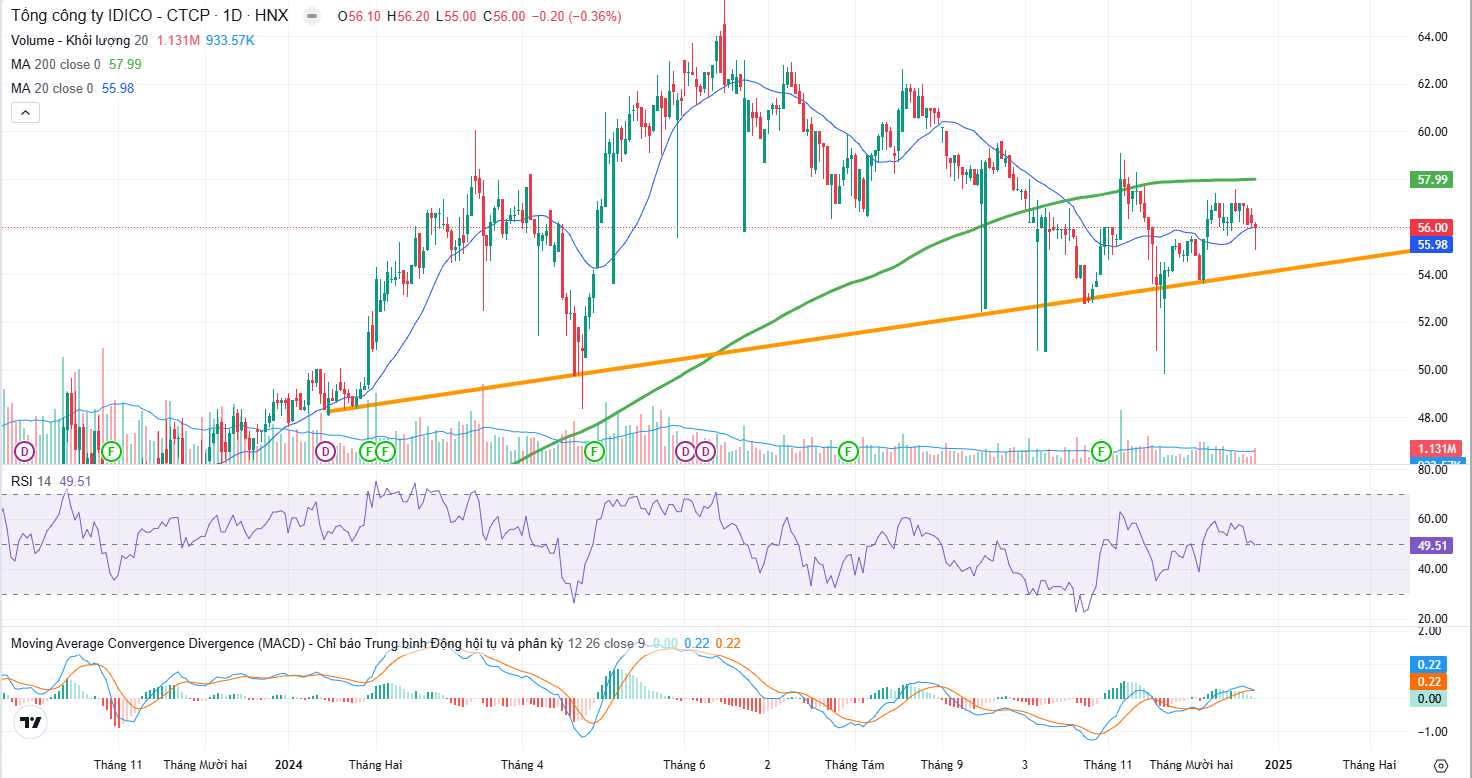This screenshot has height=778, width=1472.
Task: Select the MA 200 close 0 legend
Action: point(56,64)
